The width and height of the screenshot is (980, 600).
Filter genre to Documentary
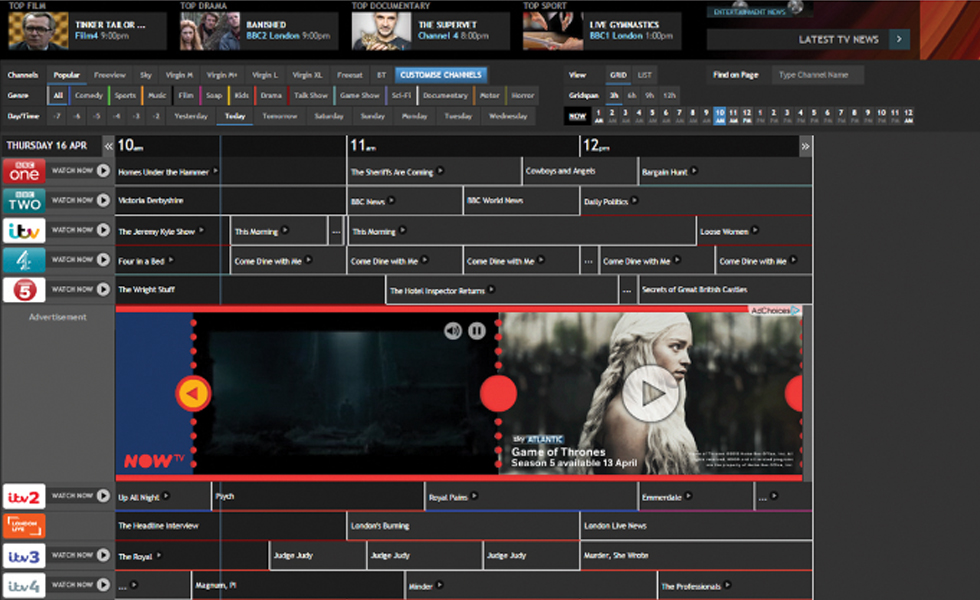tap(445, 96)
